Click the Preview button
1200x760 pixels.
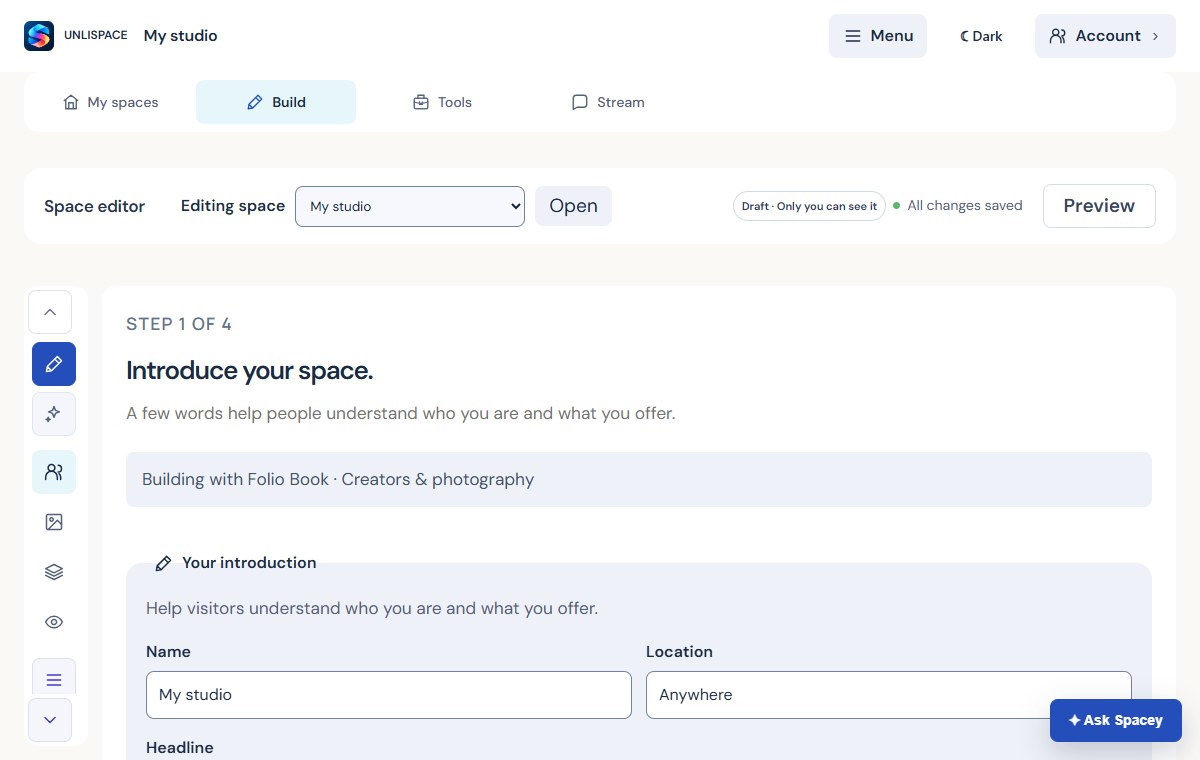tap(1099, 206)
